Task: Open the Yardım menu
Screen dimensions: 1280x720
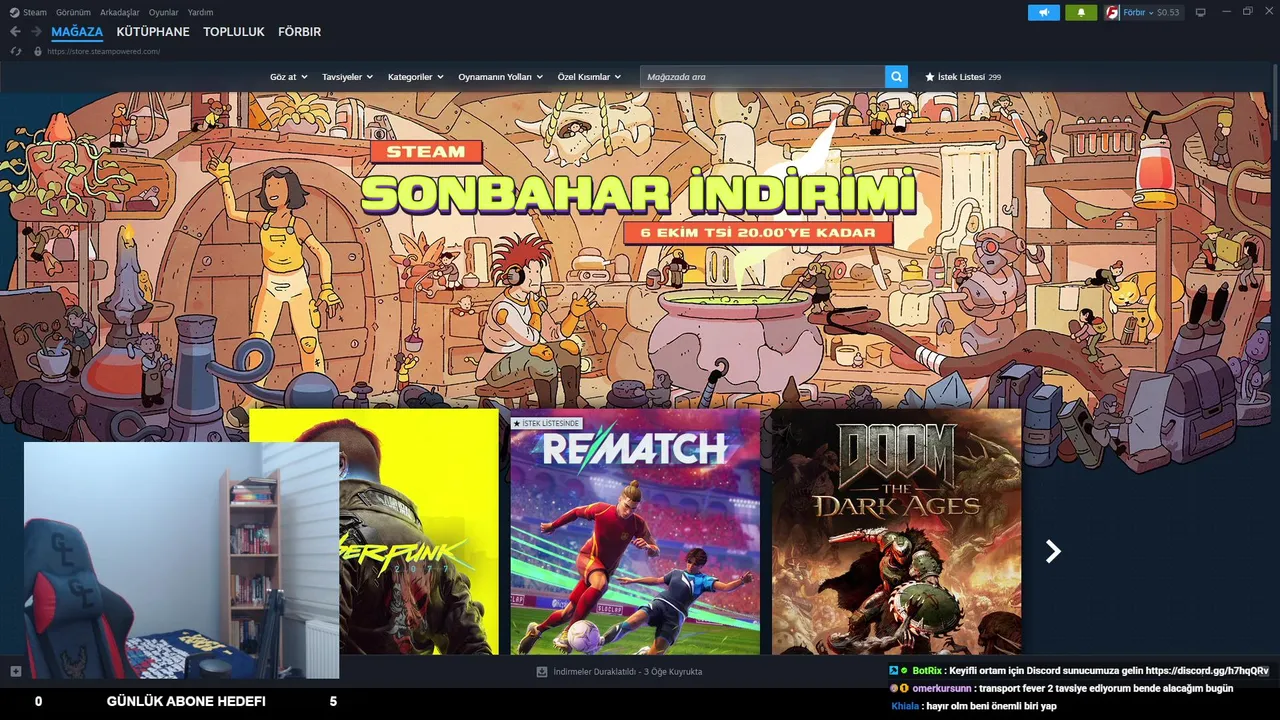Action: tap(200, 12)
